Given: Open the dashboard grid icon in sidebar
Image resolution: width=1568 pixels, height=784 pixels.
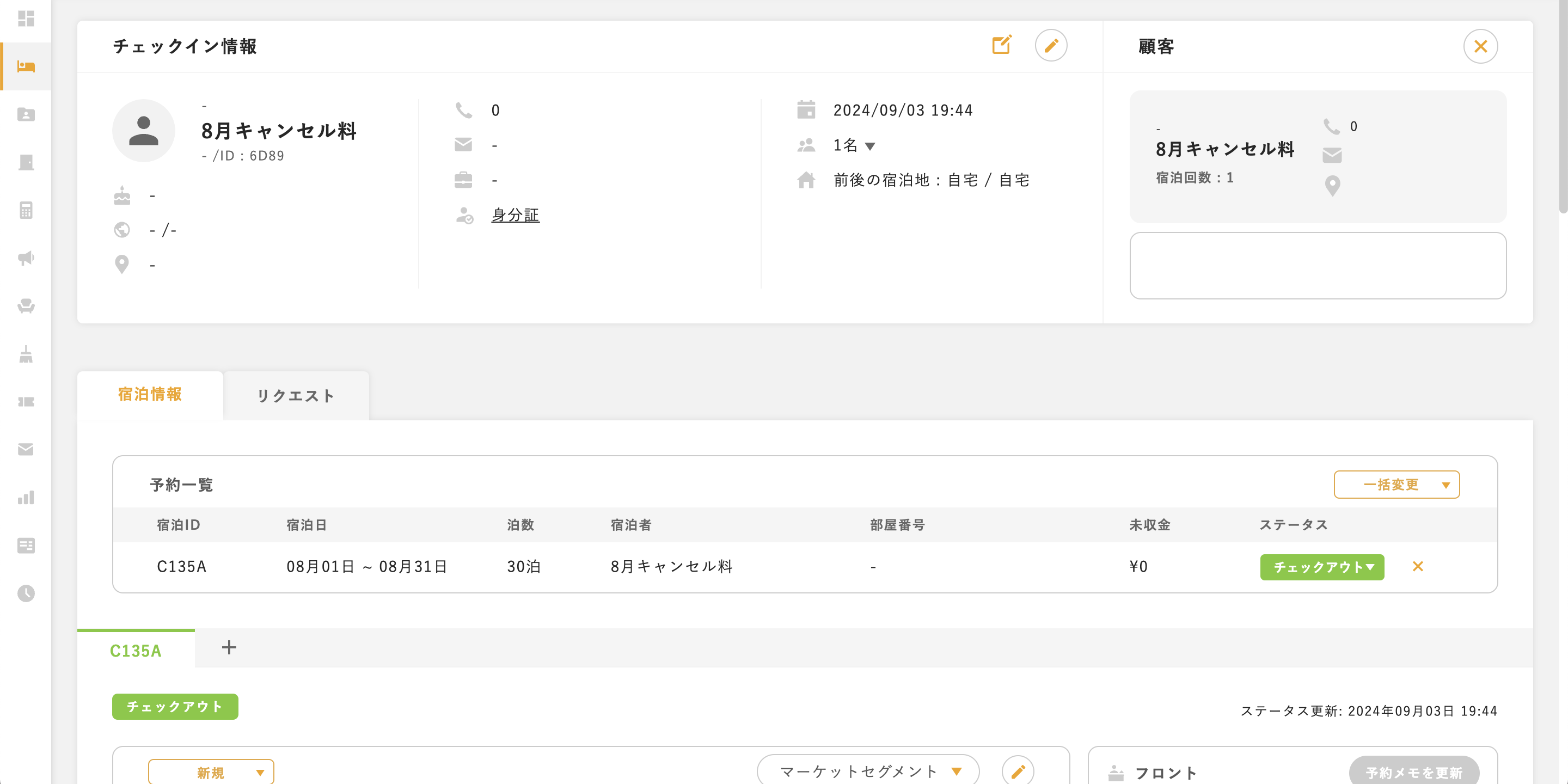Looking at the screenshot, I should pos(26,19).
